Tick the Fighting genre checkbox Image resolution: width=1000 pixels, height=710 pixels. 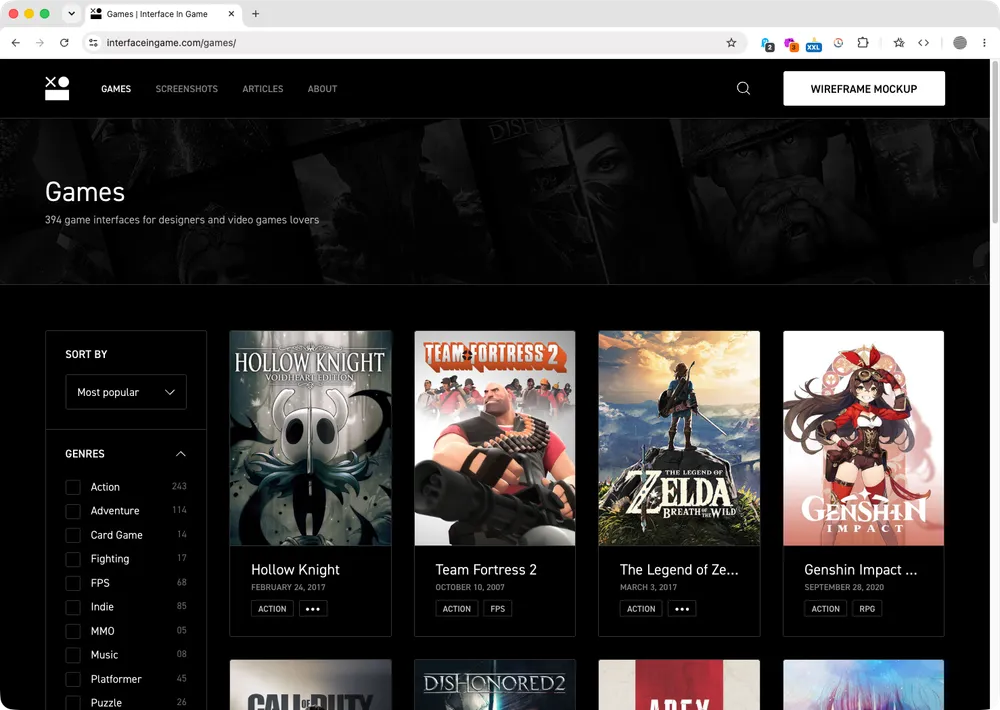point(73,559)
